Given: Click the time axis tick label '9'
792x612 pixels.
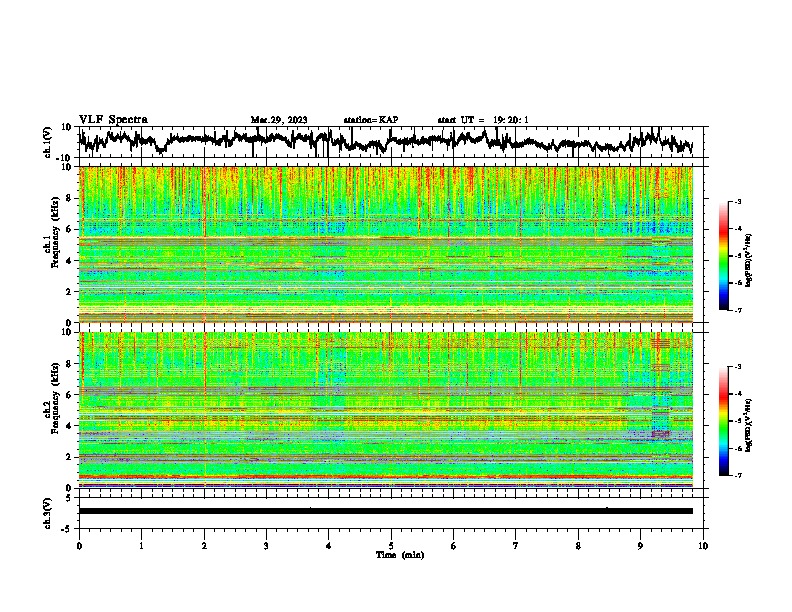Looking at the screenshot, I should click(640, 546).
